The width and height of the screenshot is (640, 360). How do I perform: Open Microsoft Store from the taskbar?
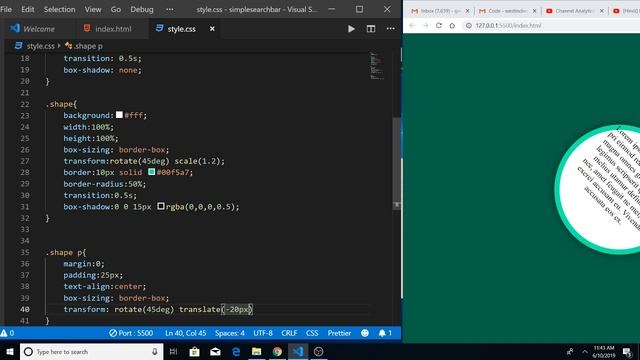194,351
